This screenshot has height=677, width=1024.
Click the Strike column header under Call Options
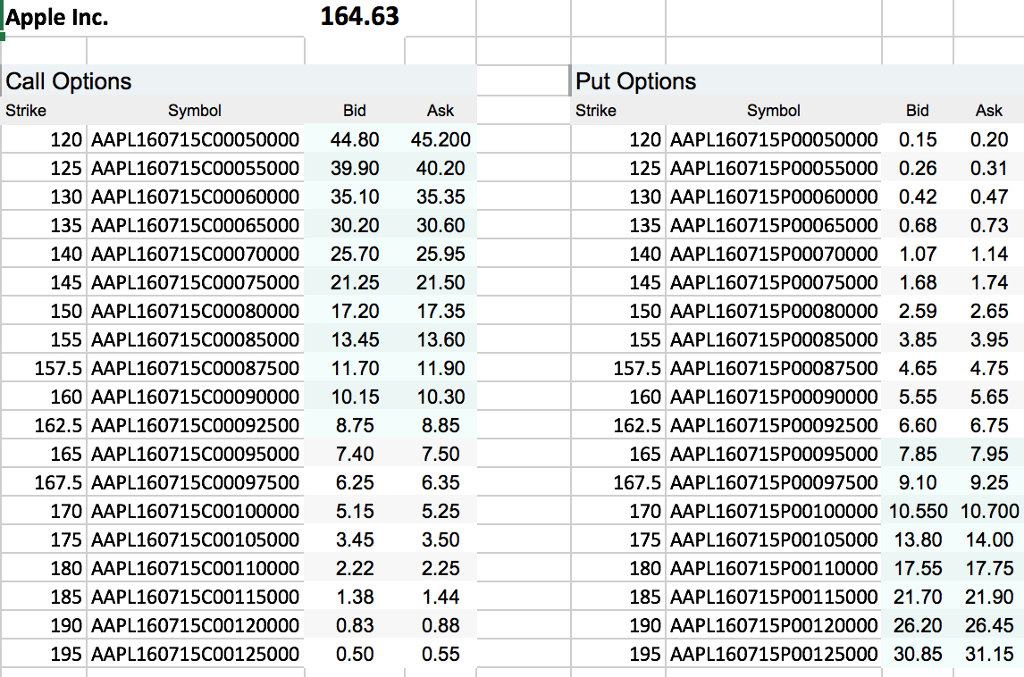pyautogui.click(x=26, y=110)
